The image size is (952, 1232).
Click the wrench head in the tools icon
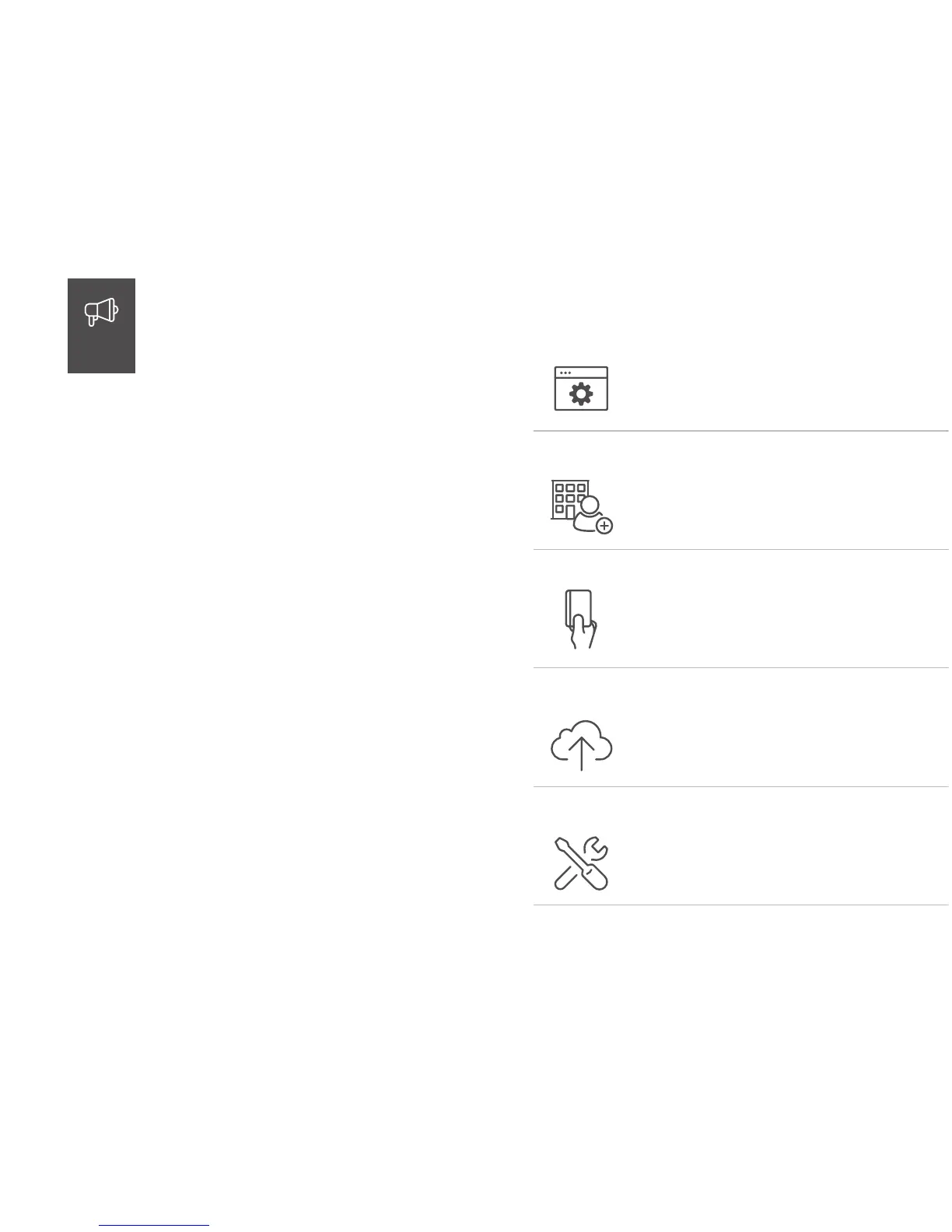pos(597,846)
